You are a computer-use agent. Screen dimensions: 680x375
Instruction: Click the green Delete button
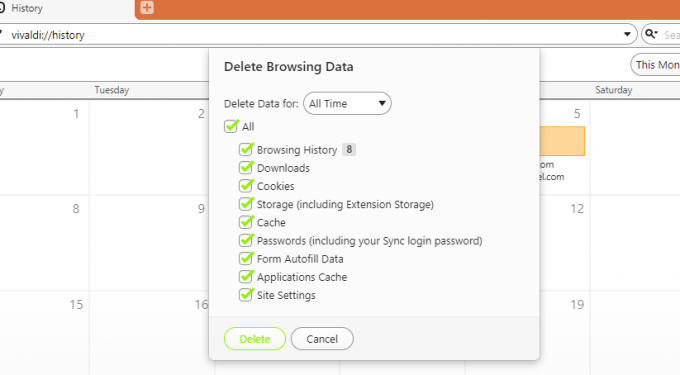[x=255, y=339]
